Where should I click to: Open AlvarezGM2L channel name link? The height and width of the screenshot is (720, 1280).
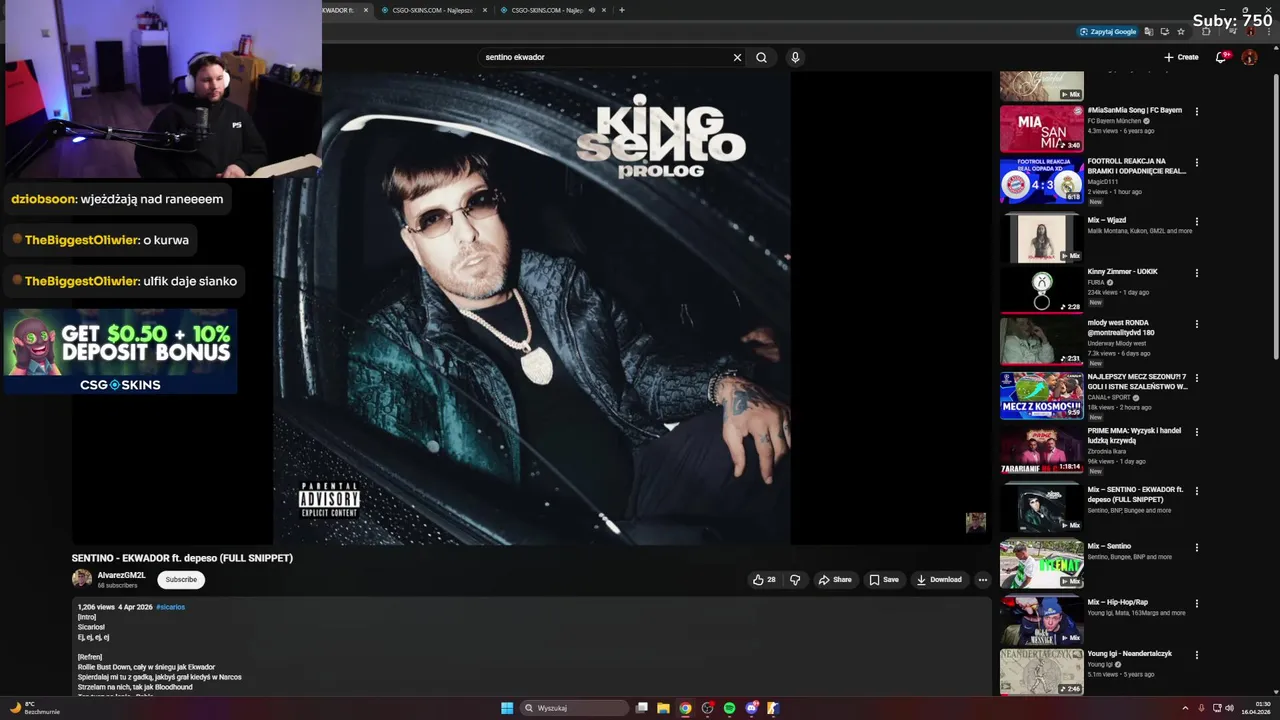pyautogui.click(x=121, y=575)
